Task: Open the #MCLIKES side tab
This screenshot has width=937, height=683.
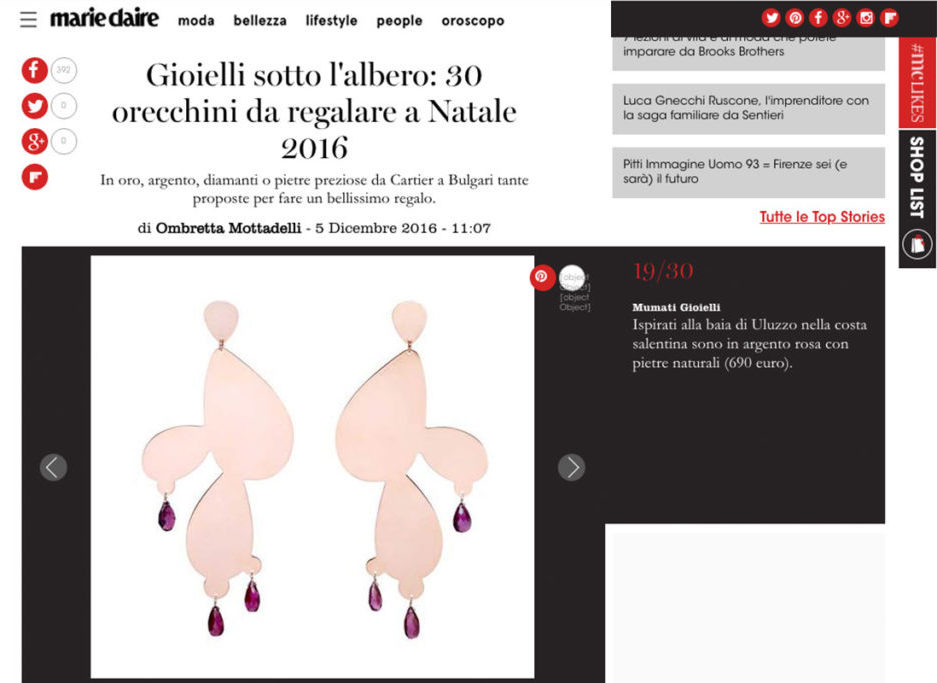Action: (917, 82)
